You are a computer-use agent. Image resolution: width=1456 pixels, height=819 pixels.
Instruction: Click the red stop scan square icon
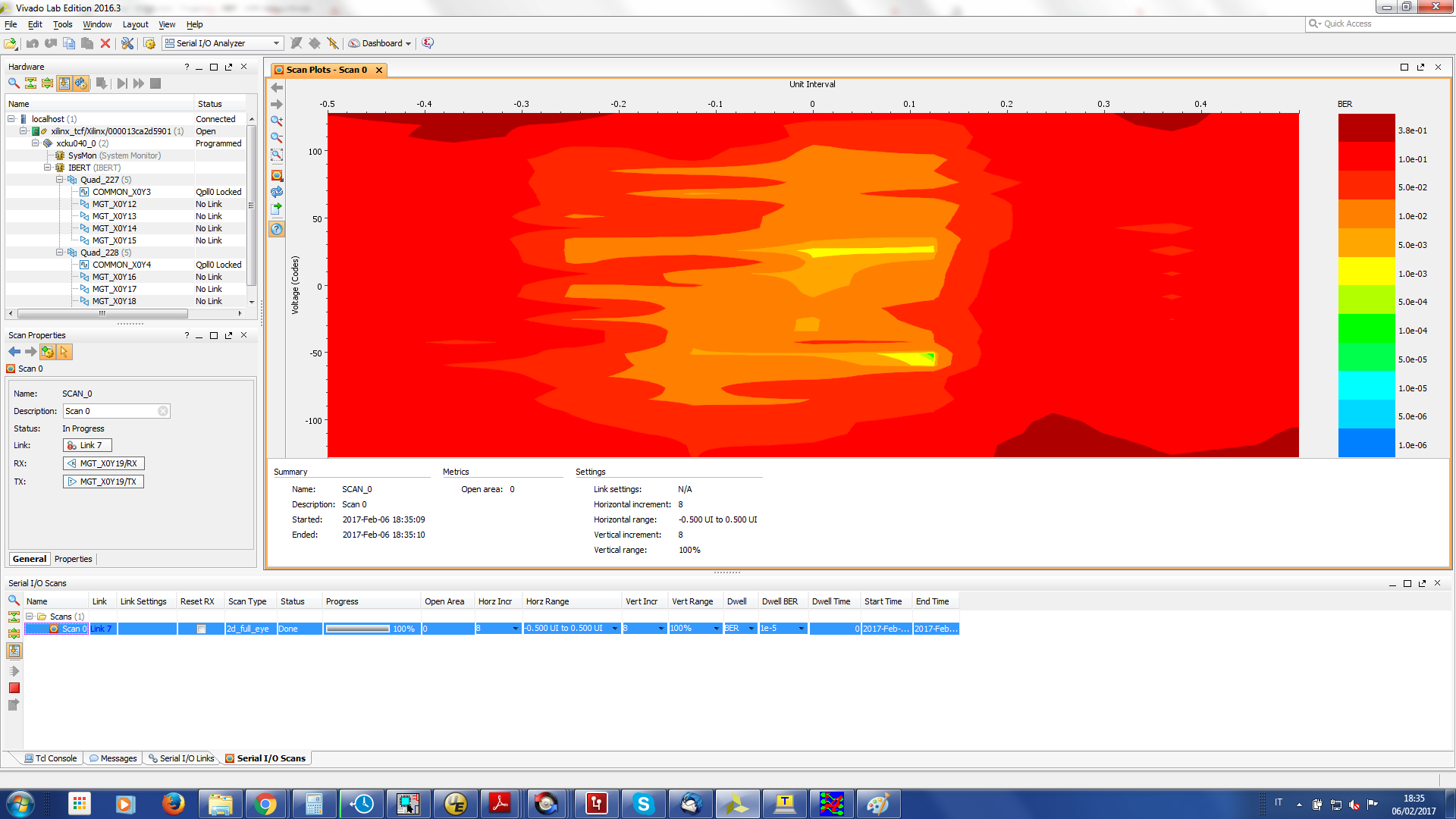coord(14,688)
